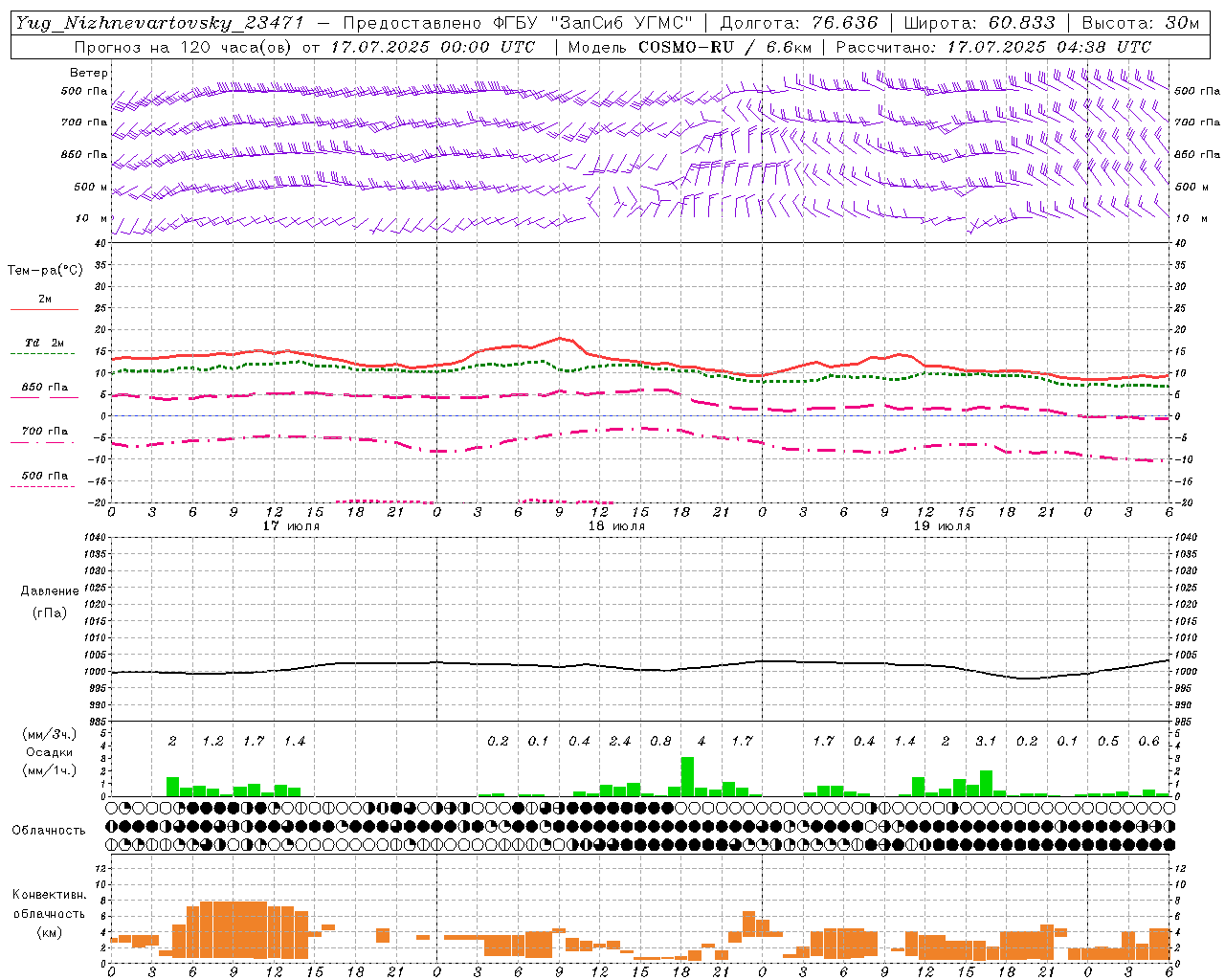Click the Облачность cloudiness label
The height and width of the screenshot is (980, 1225).
point(49,831)
